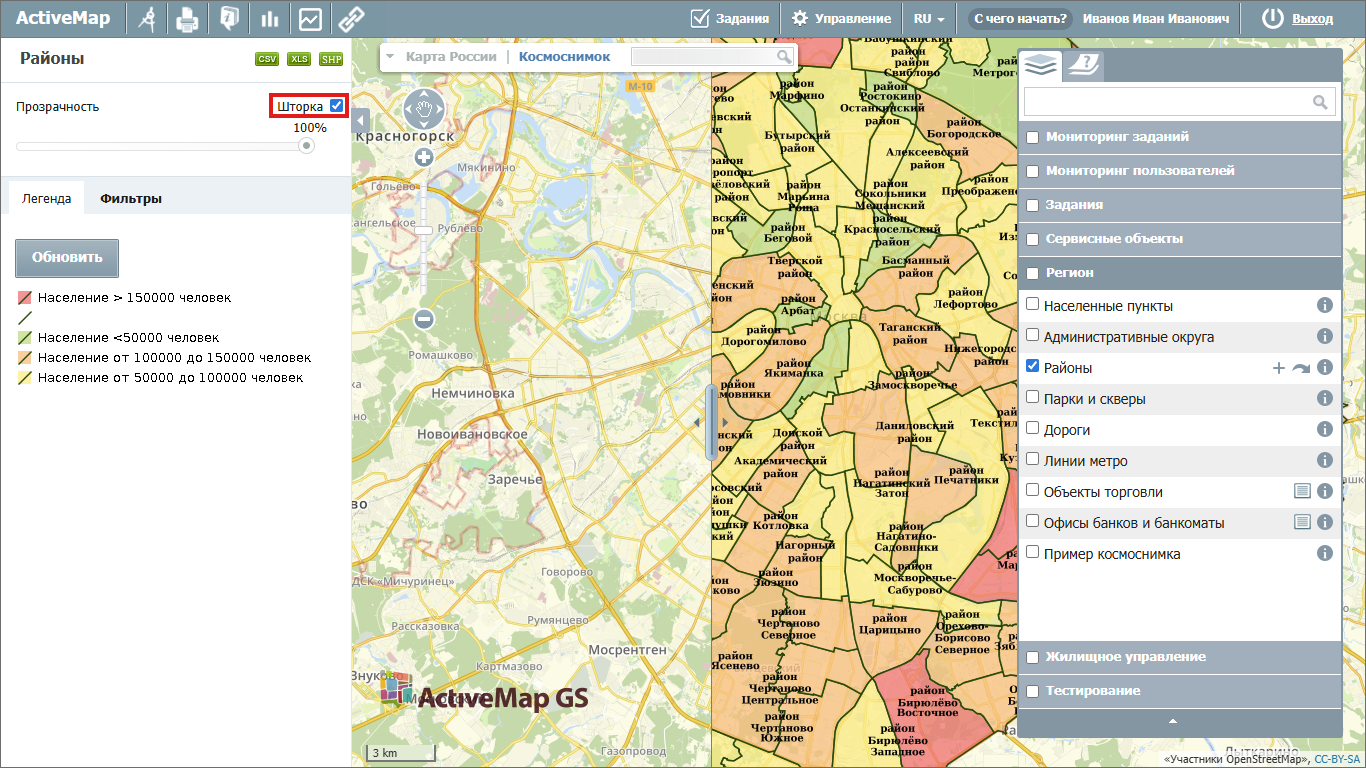Viewport: 1366px width, 768px height.
Task: Export Районы layer as SHP
Action: pyautogui.click(x=331, y=59)
